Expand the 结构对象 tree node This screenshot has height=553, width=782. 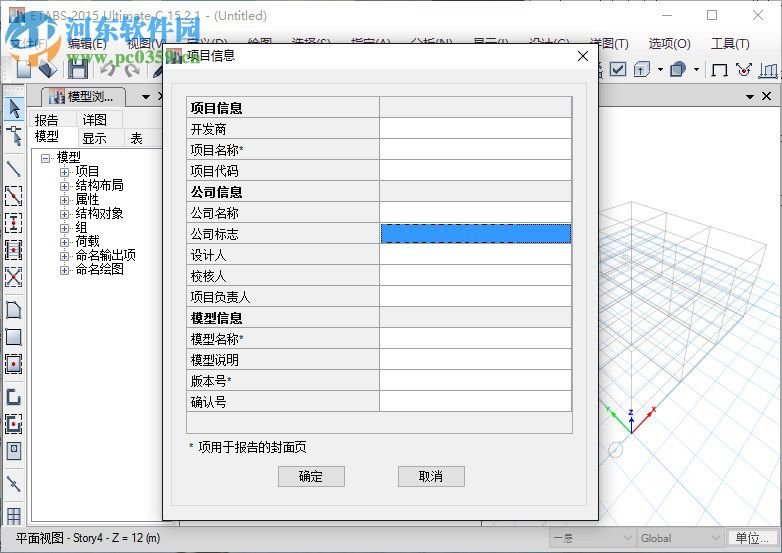coord(64,214)
